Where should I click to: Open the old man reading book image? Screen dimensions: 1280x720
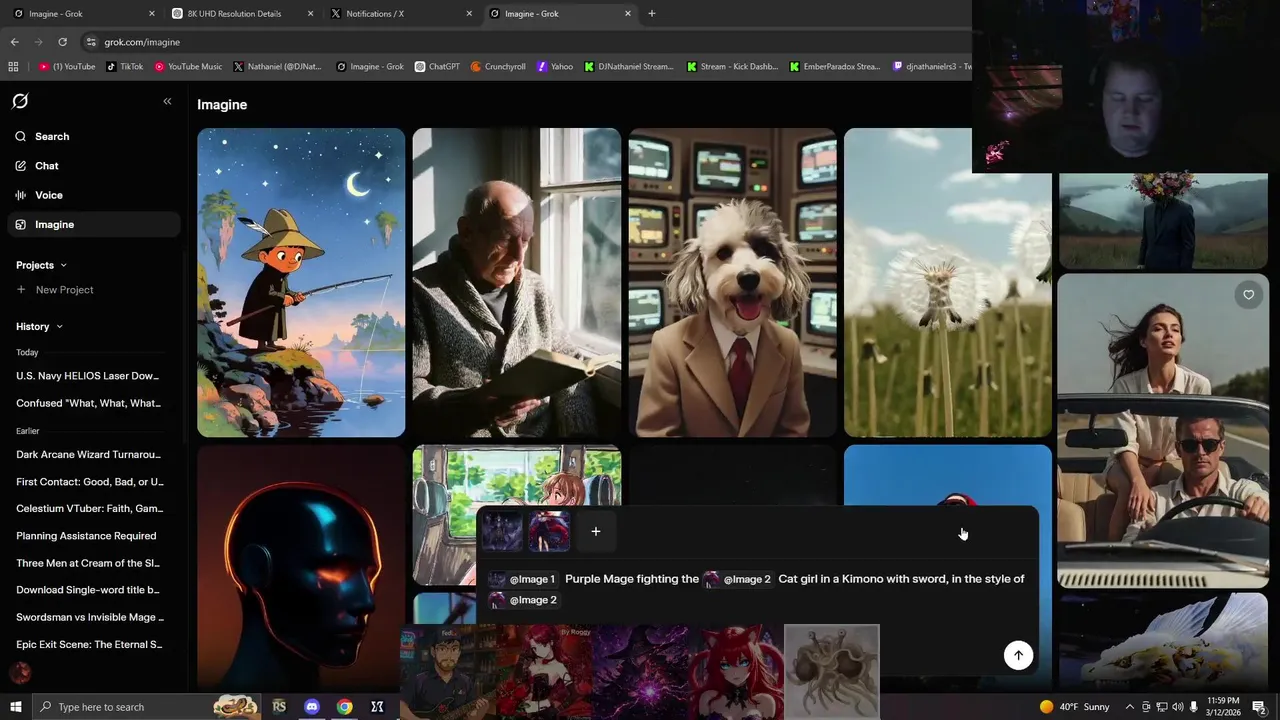(517, 282)
